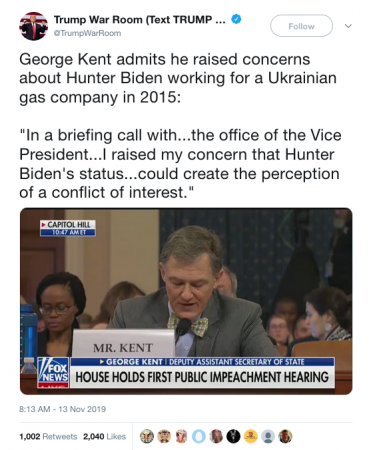
Task: Open the @TrumpWarRoom handle link
Action: (87, 33)
